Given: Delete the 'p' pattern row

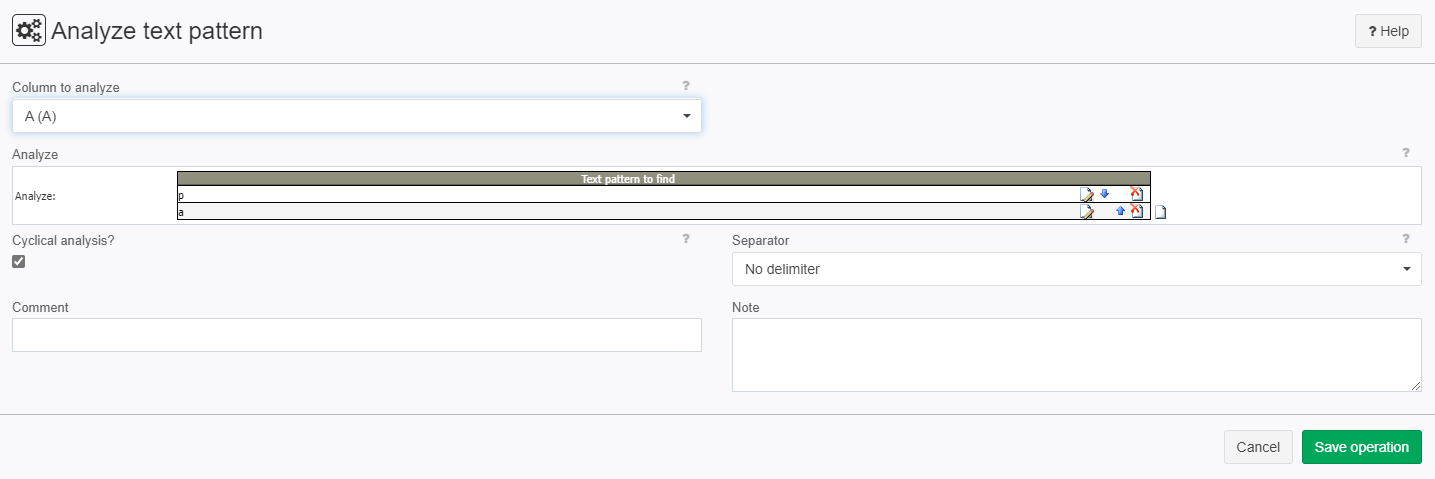Looking at the screenshot, I should [1136, 194].
